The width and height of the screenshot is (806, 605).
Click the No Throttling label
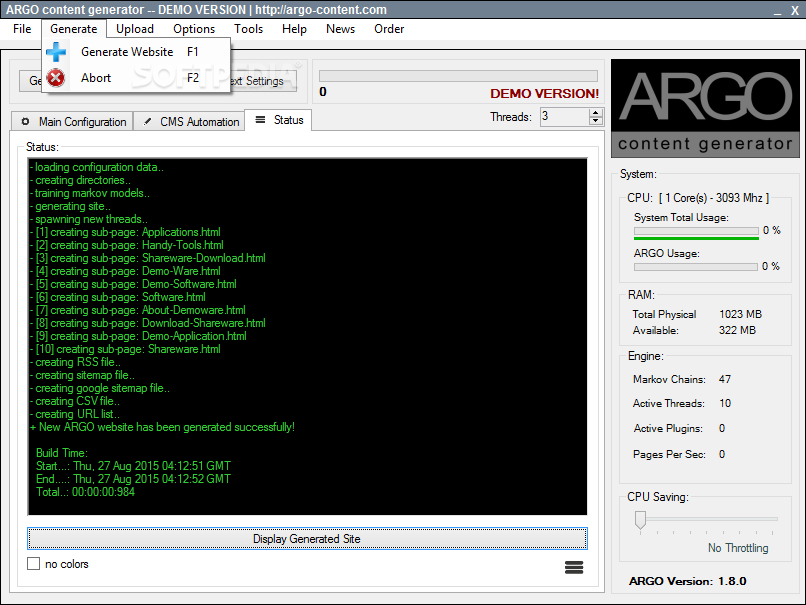point(738,548)
